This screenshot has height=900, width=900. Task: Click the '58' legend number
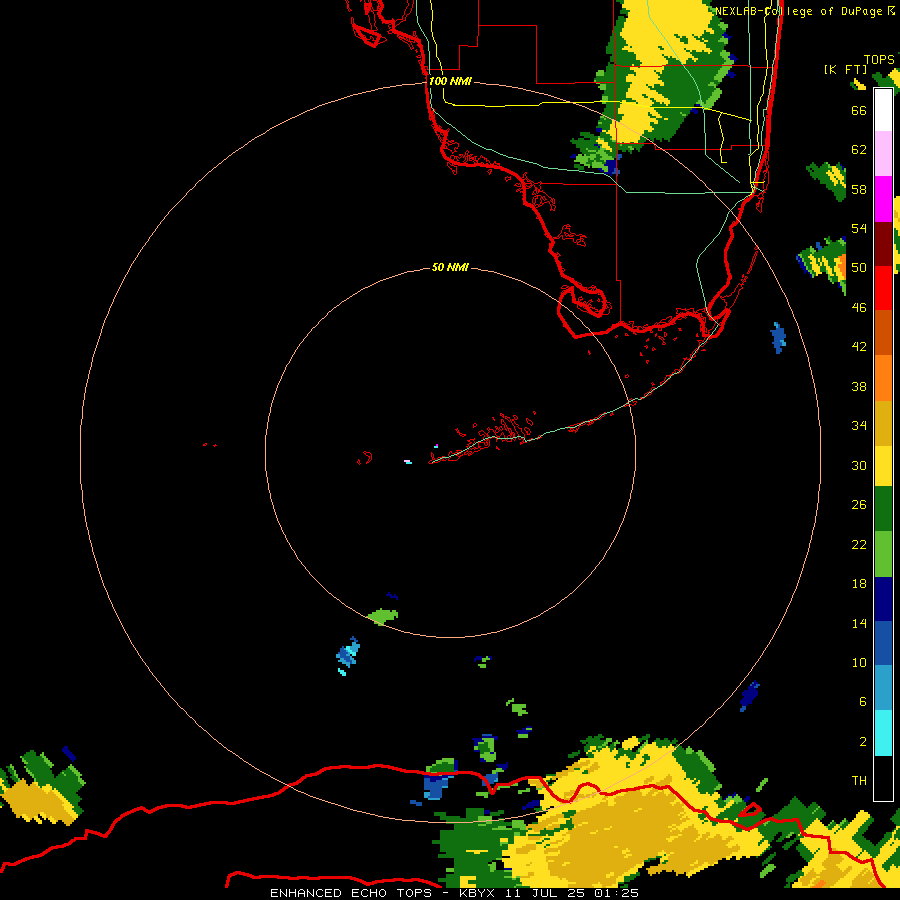click(859, 189)
